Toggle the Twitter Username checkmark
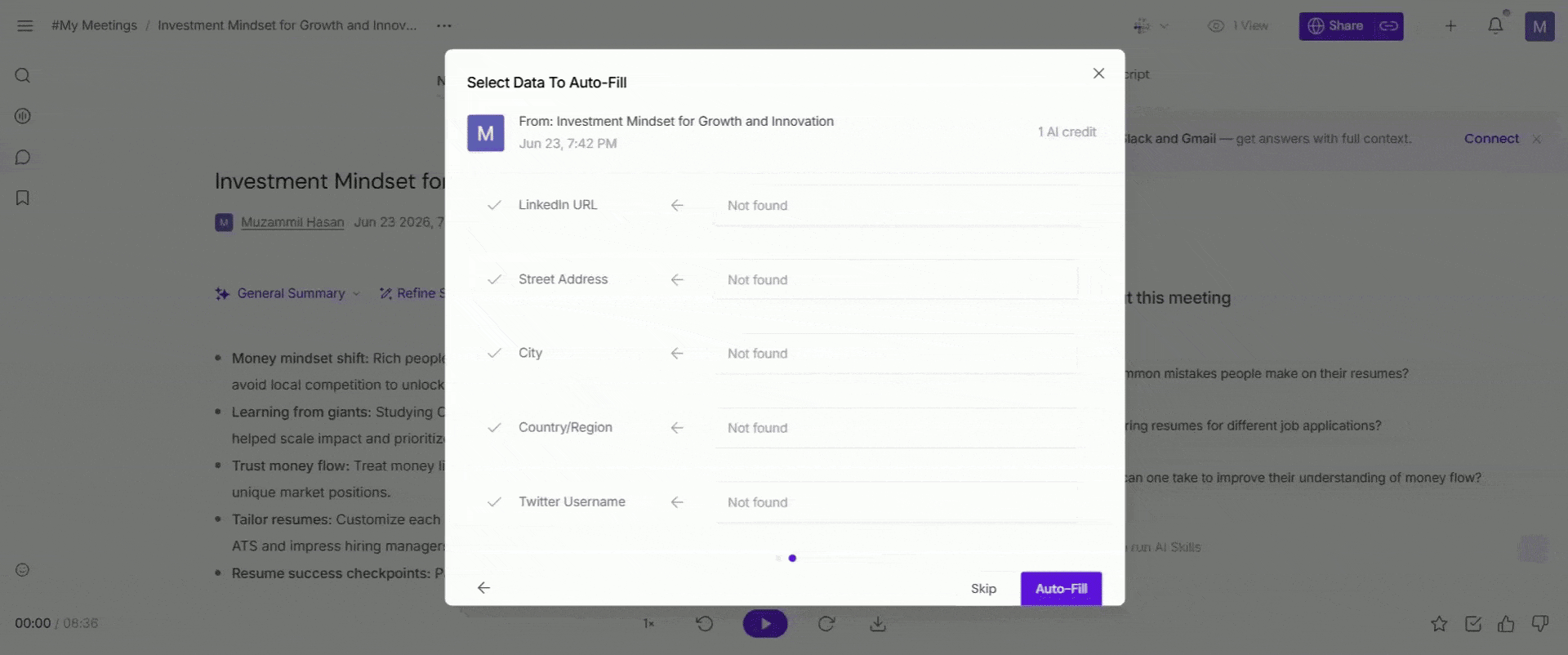 pos(494,502)
